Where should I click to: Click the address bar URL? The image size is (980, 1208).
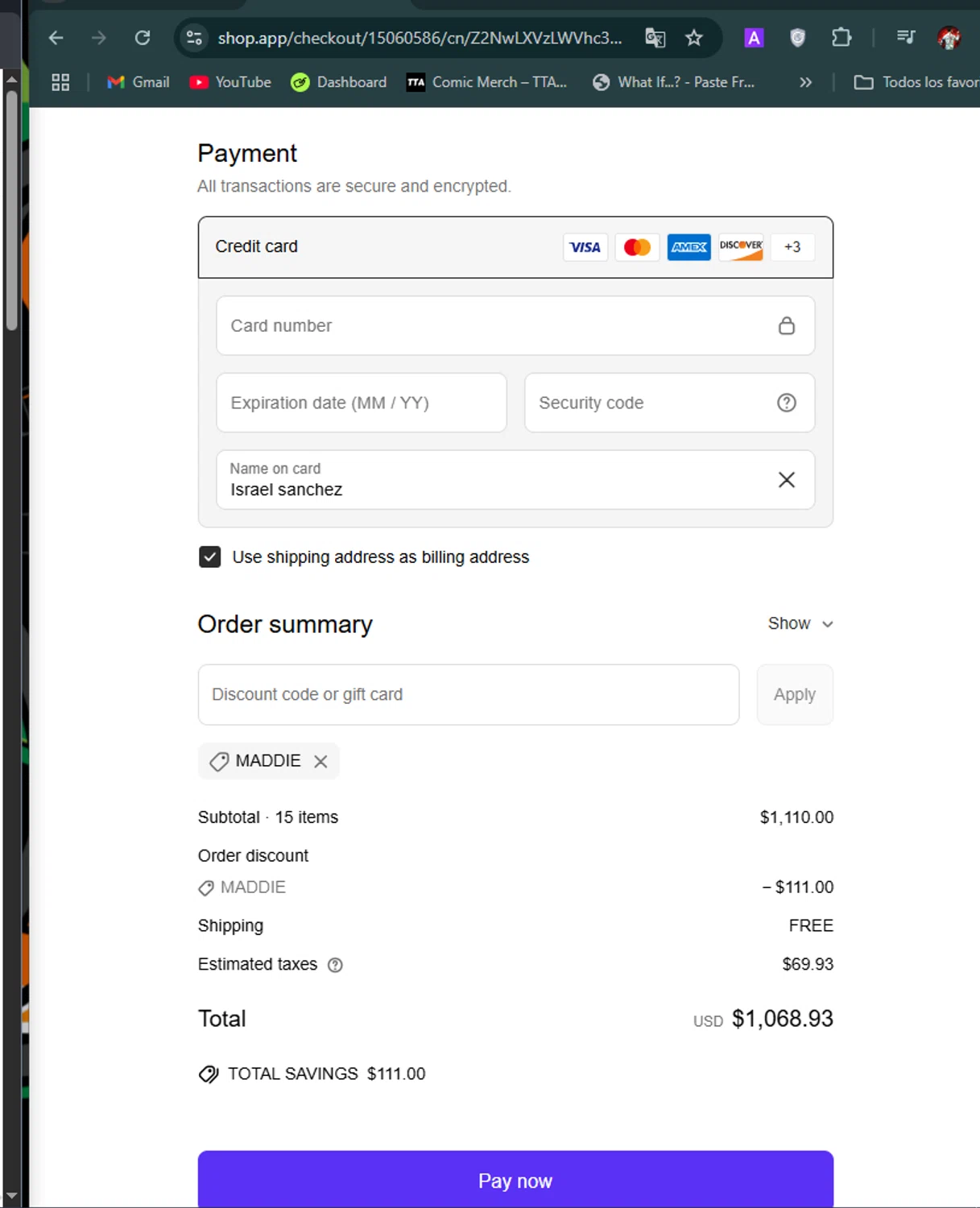coord(420,38)
